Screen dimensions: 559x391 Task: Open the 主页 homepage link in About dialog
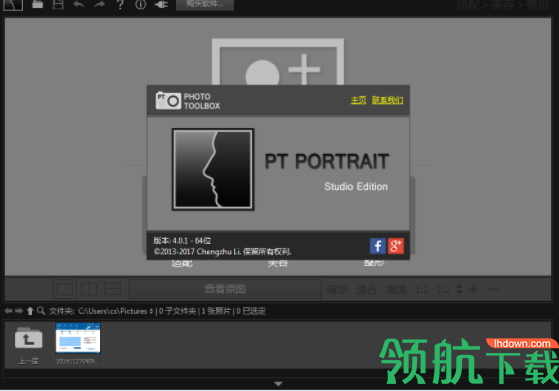point(358,100)
